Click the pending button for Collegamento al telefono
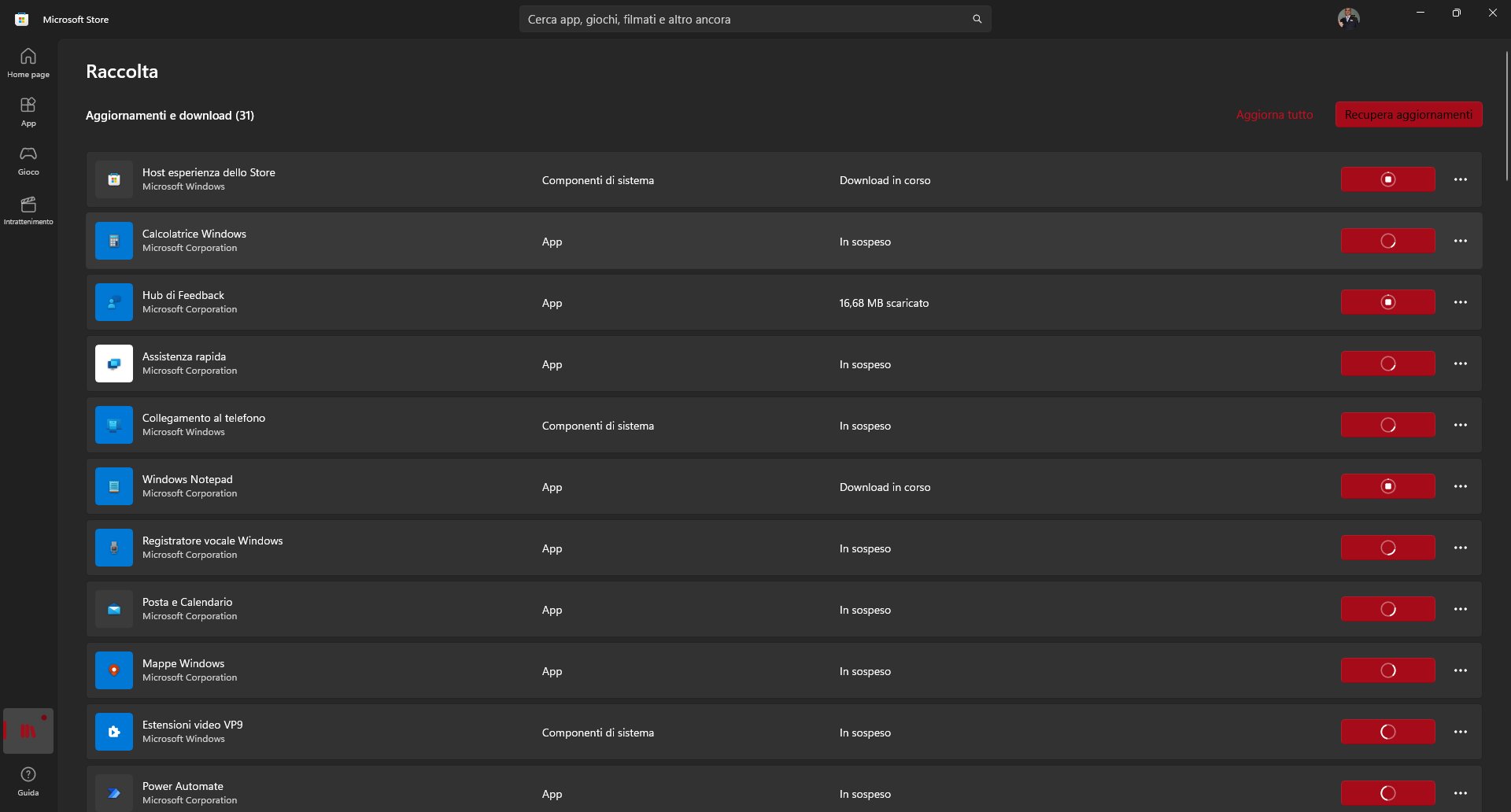The image size is (1511, 812). click(x=1387, y=425)
